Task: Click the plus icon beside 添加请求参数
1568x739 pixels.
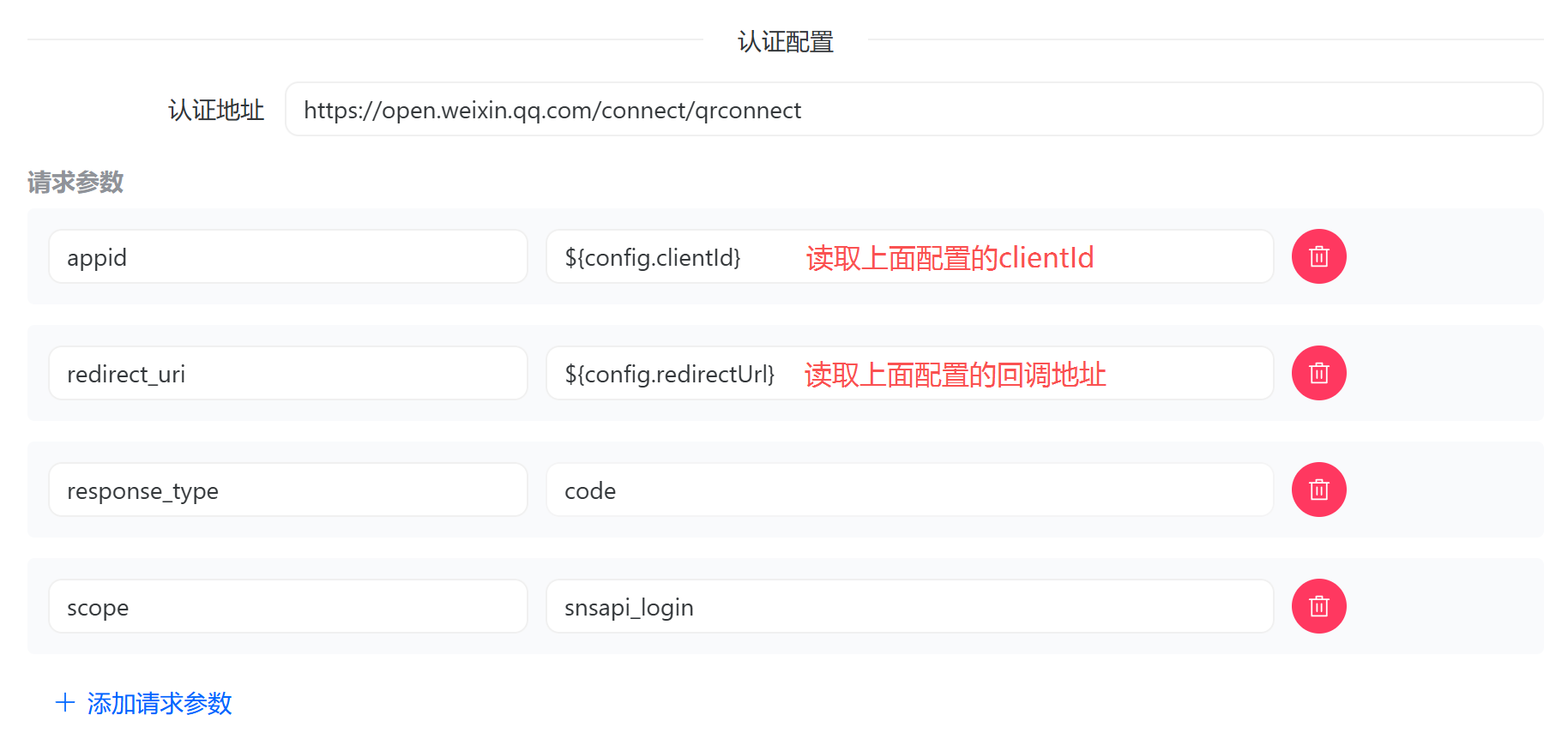Action: 65,703
